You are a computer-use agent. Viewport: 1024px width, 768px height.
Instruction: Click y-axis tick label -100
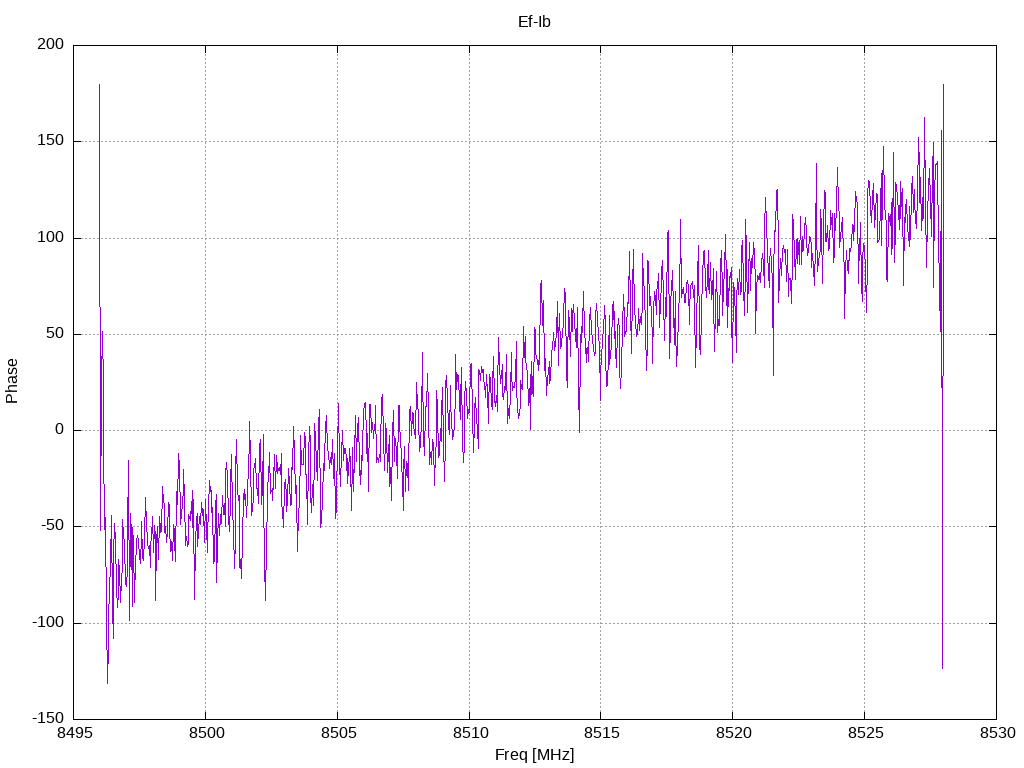[48, 622]
